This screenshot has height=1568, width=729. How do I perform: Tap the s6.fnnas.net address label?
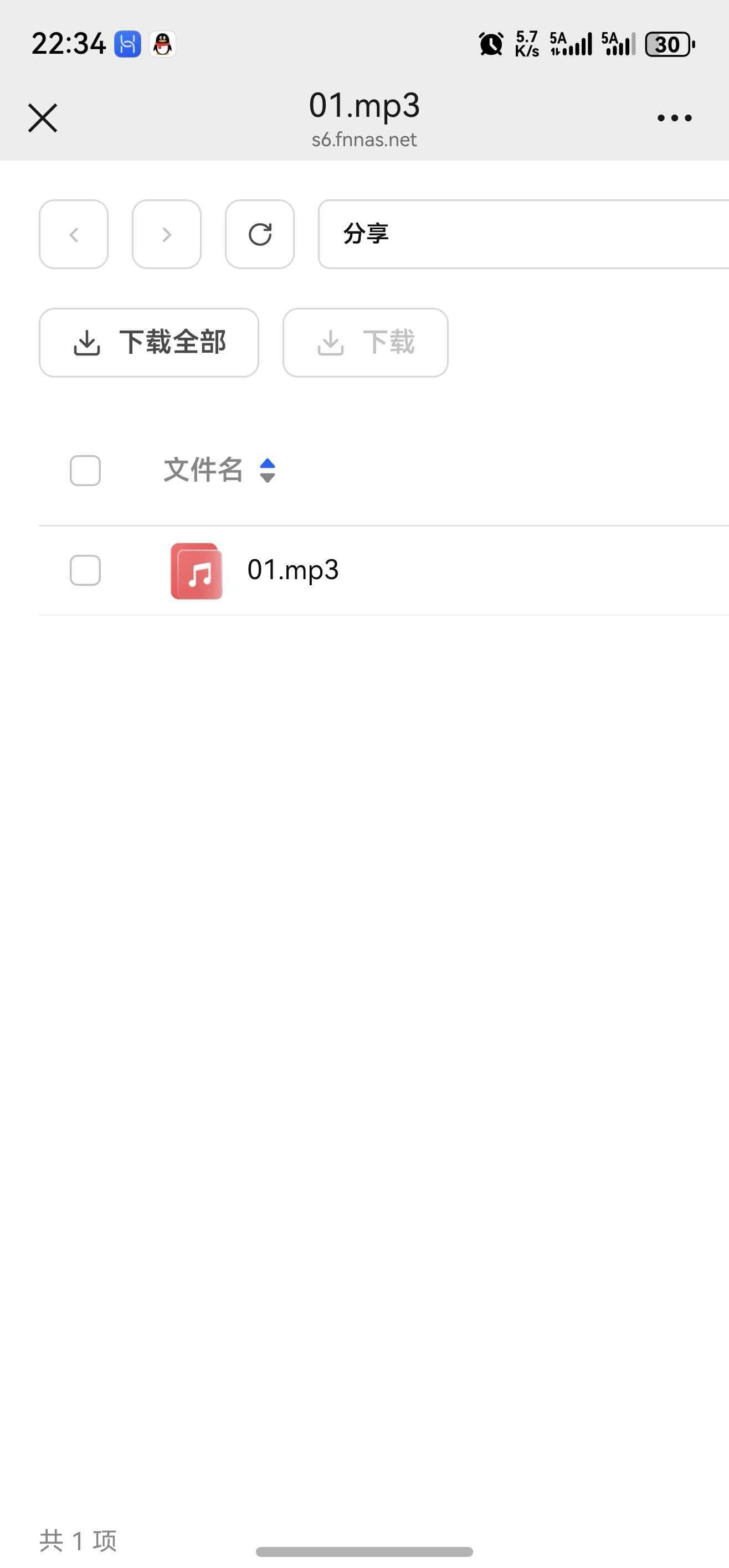363,140
